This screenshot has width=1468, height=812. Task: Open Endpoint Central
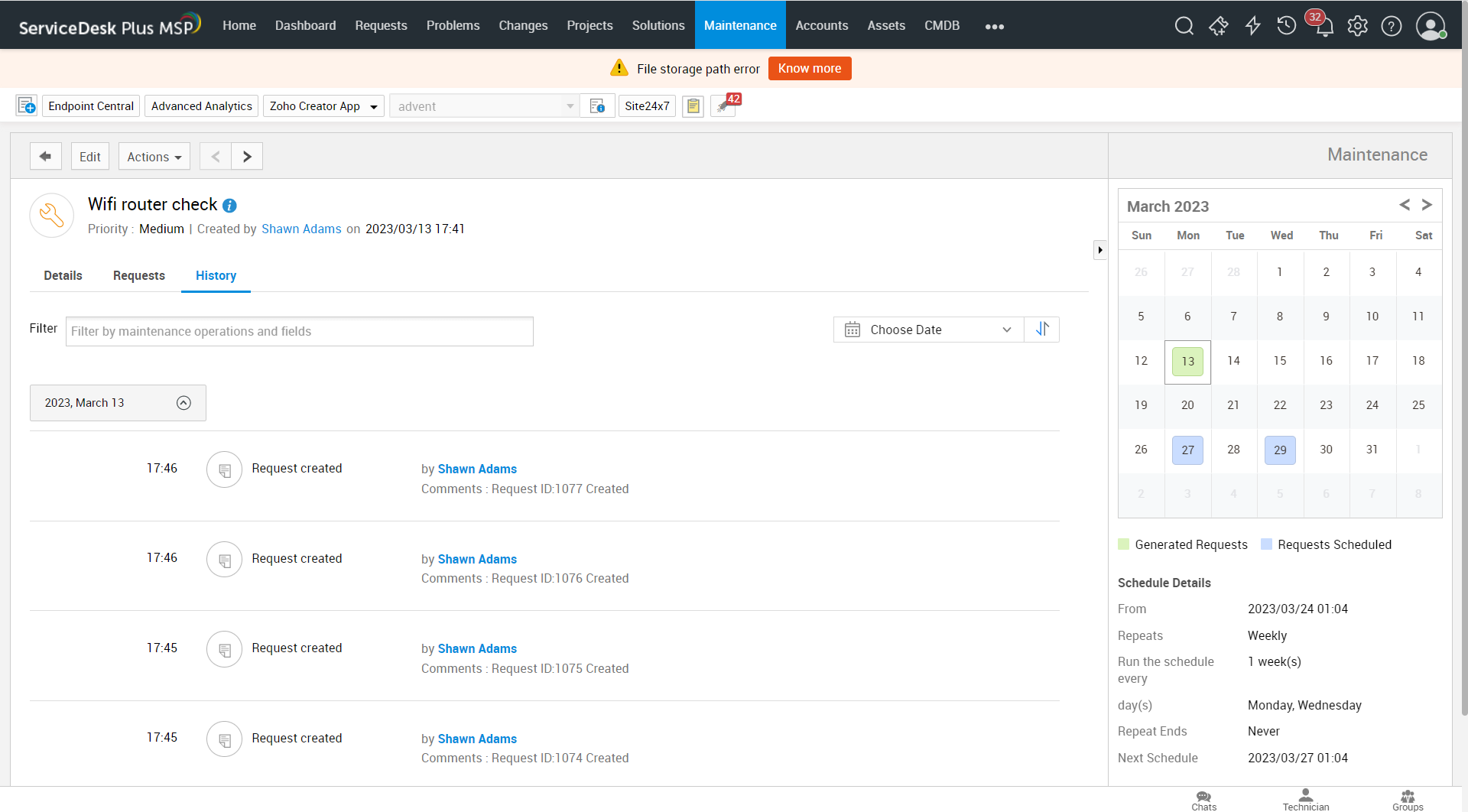coord(91,106)
